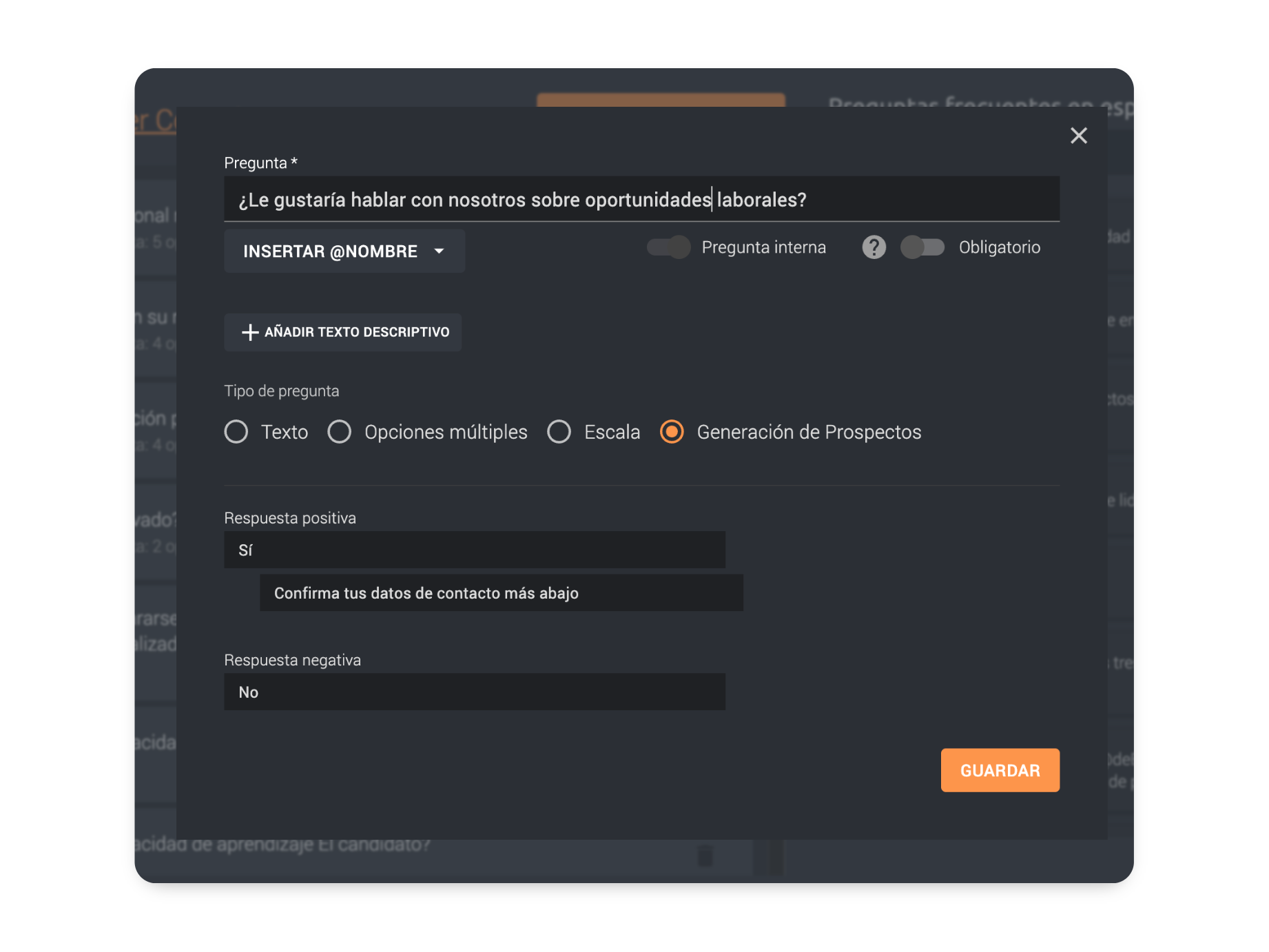Click the Respuesta positiva field containing Sí
The height and width of the screenshot is (952, 1269).
pyautogui.click(x=474, y=550)
